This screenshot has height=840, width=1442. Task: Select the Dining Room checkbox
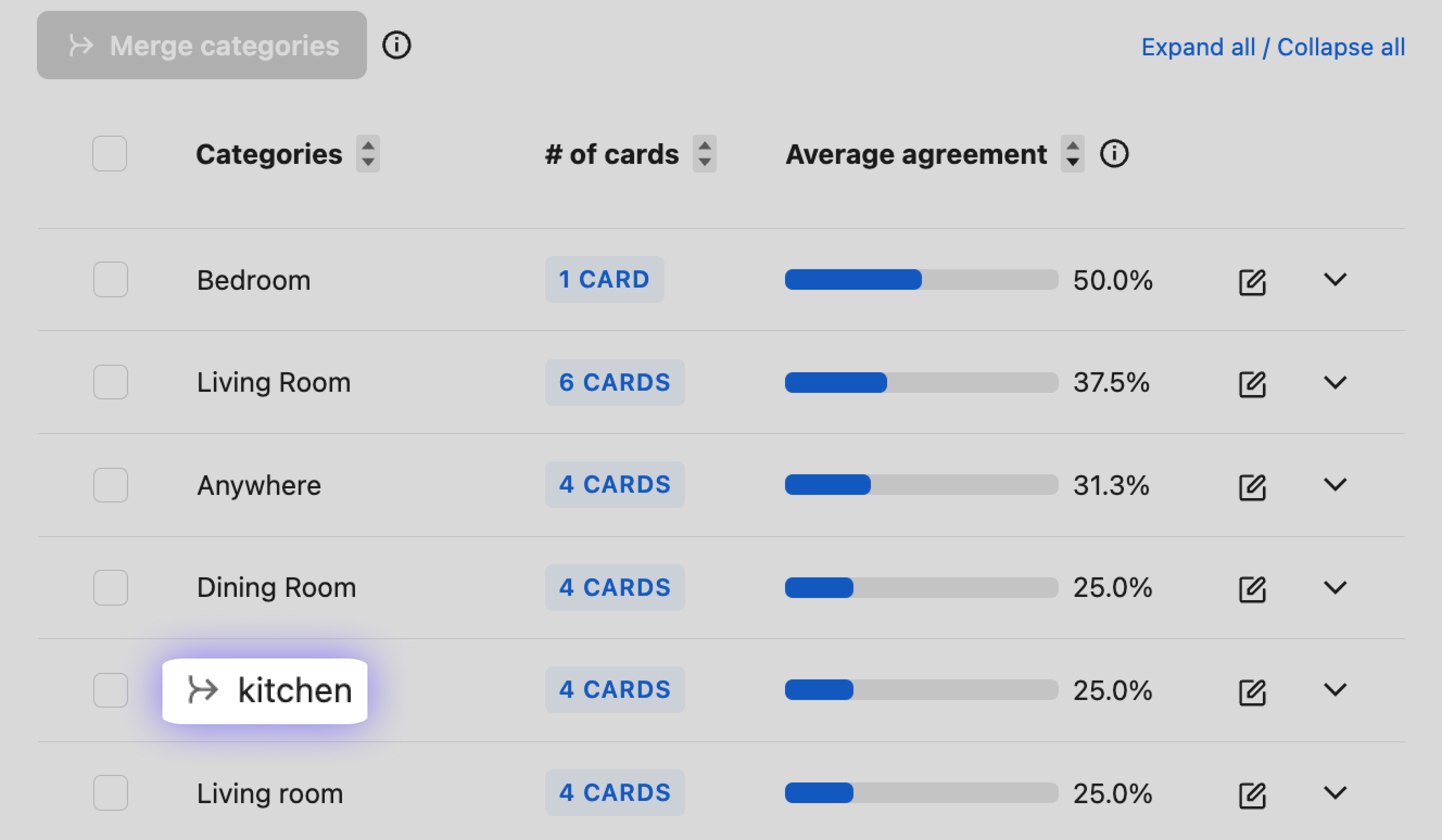[110, 587]
